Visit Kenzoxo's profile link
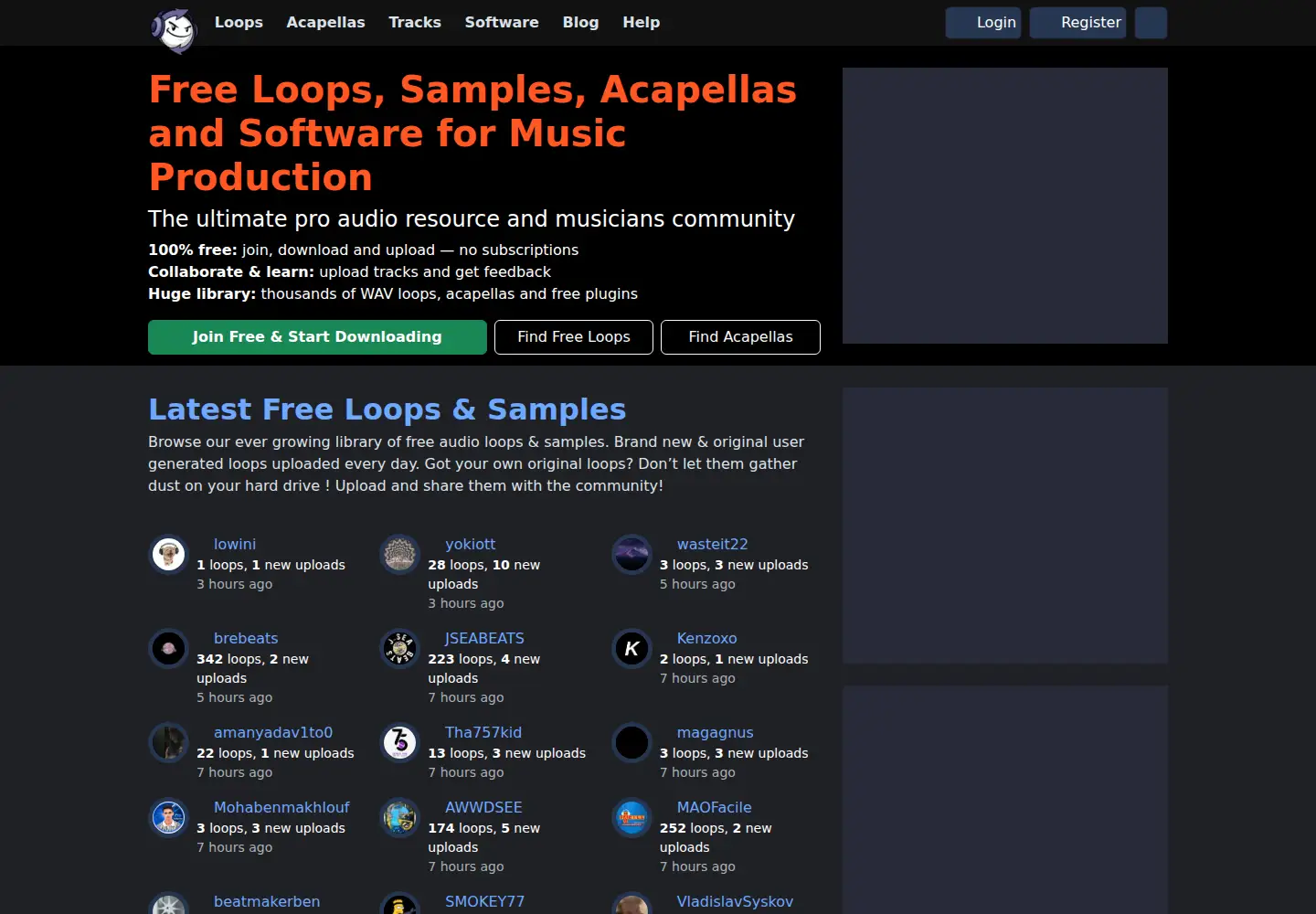 (x=706, y=638)
